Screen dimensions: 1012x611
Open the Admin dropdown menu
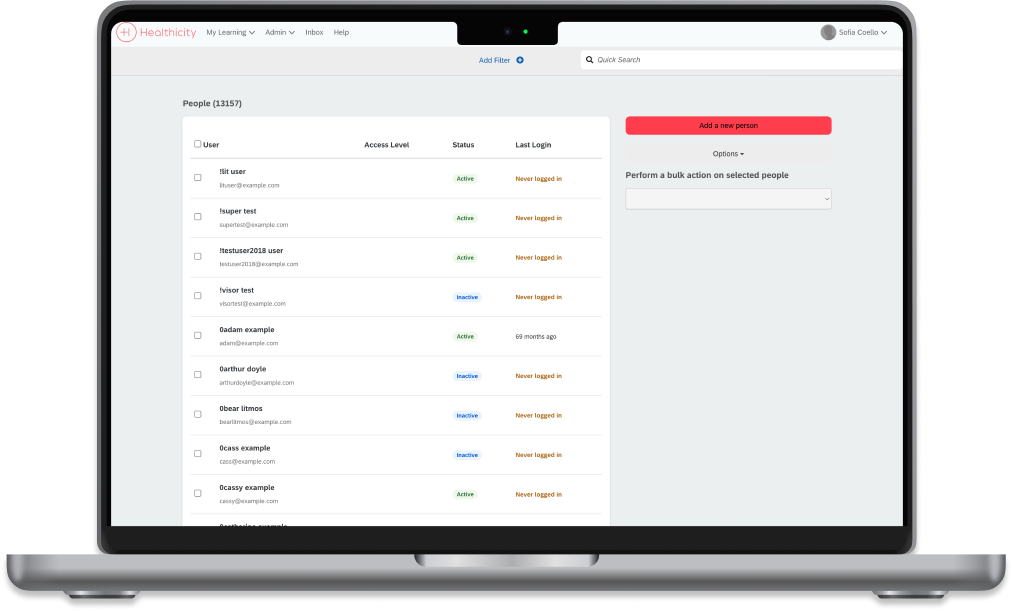(x=279, y=32)
